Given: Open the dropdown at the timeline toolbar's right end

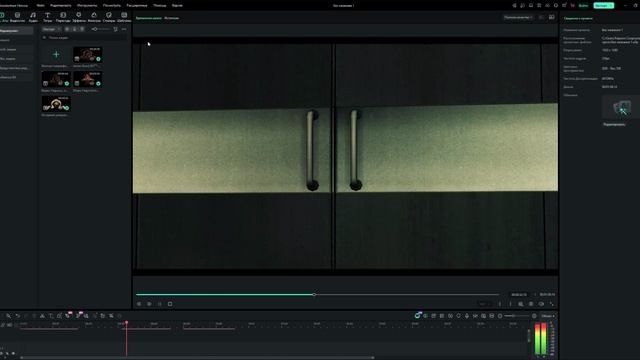Looking at the screenshot, I should click(548, 316).
